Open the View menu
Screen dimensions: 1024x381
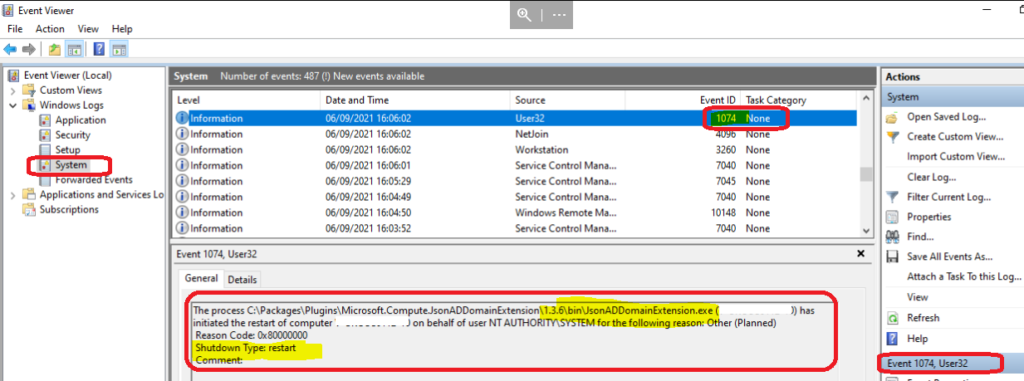[88, 29]
